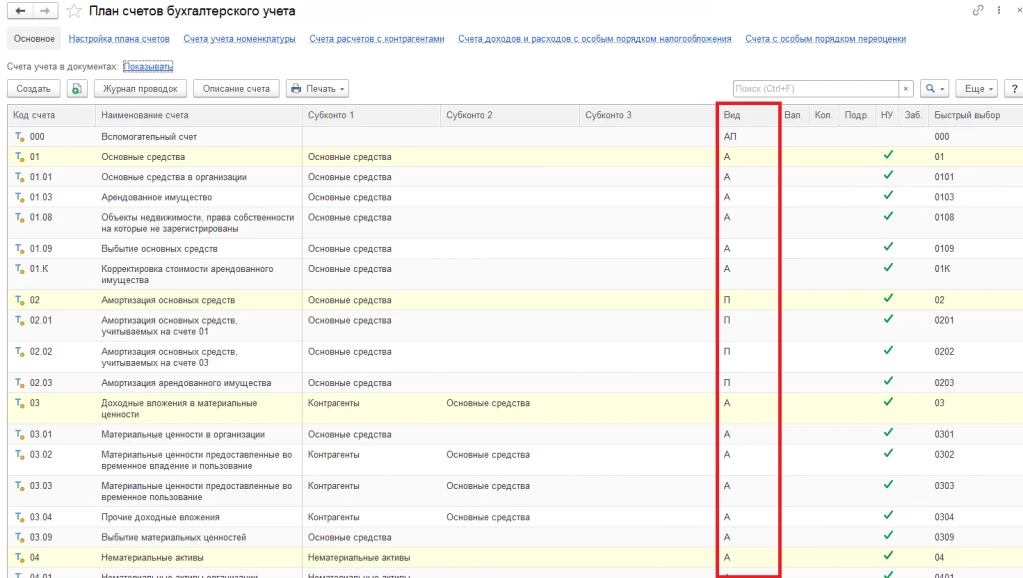Select the Вспомогательный счет row
The width and height of the screenshot is (1023, 578).
(x=515, y=137)
